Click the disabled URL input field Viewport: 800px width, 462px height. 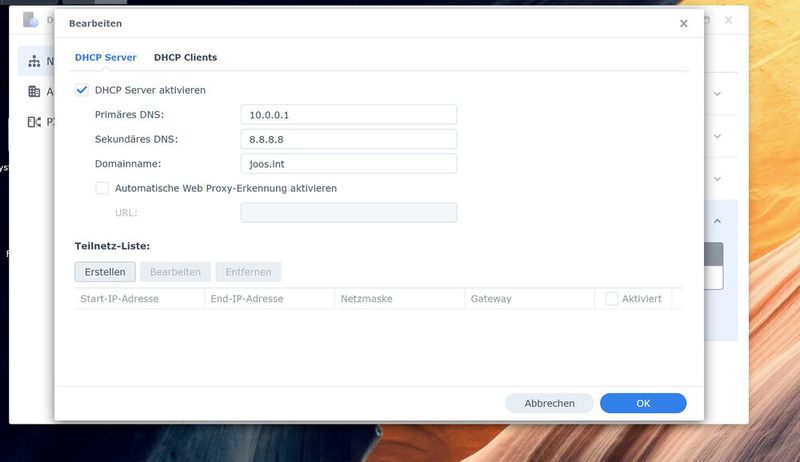[348, 213]
